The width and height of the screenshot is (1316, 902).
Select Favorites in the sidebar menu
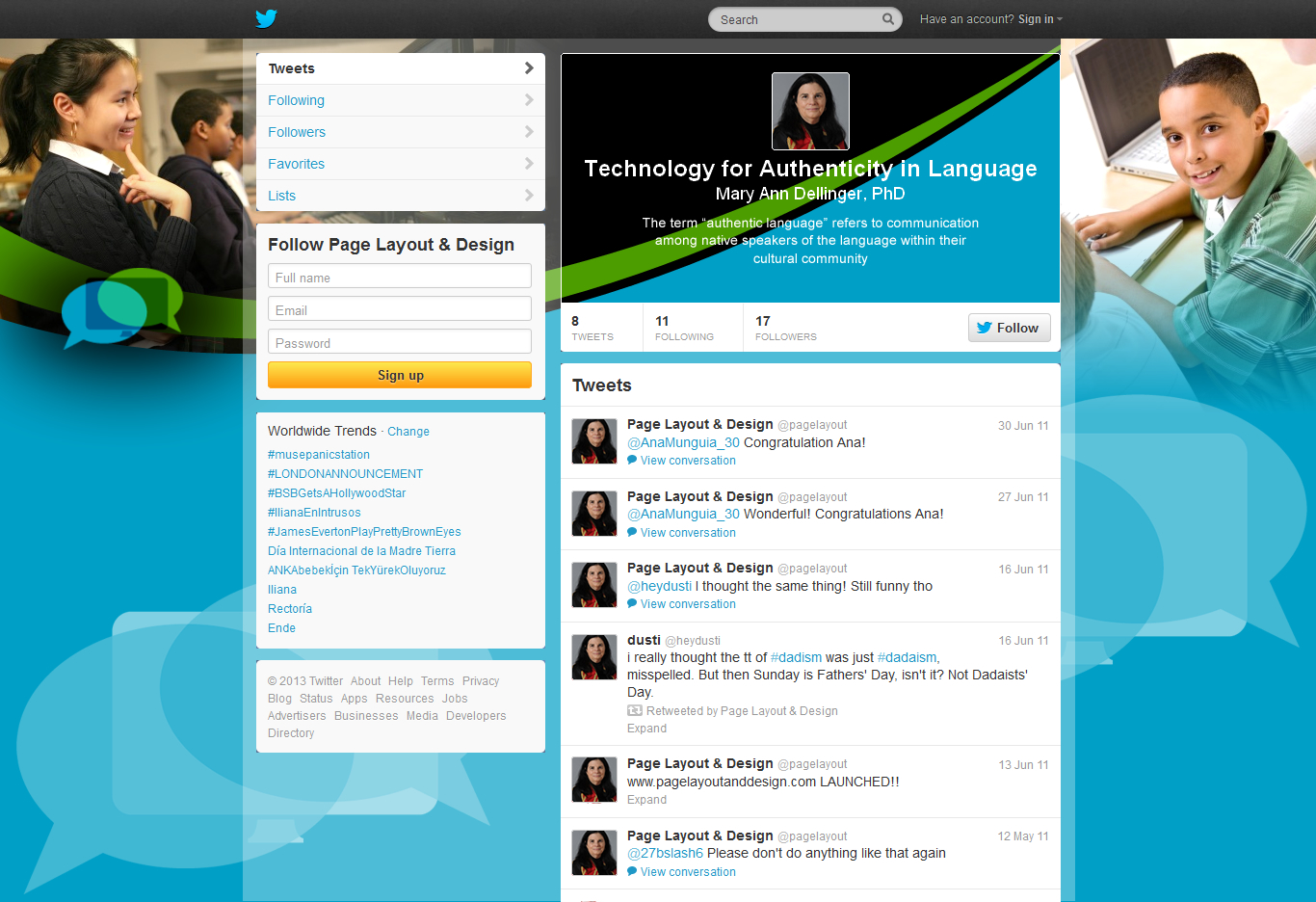click(x=297, y=164)
